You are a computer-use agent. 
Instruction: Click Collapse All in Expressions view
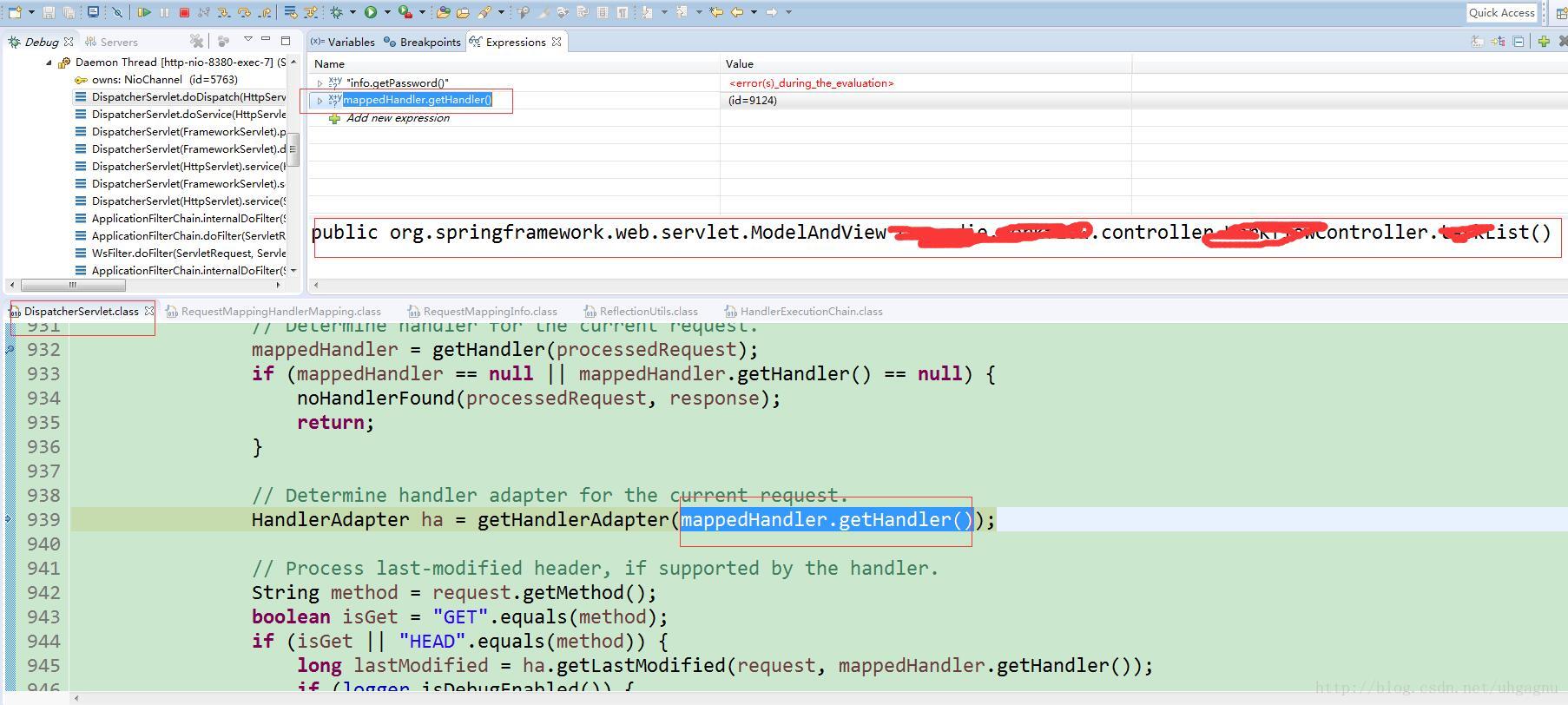(1519, 41)
